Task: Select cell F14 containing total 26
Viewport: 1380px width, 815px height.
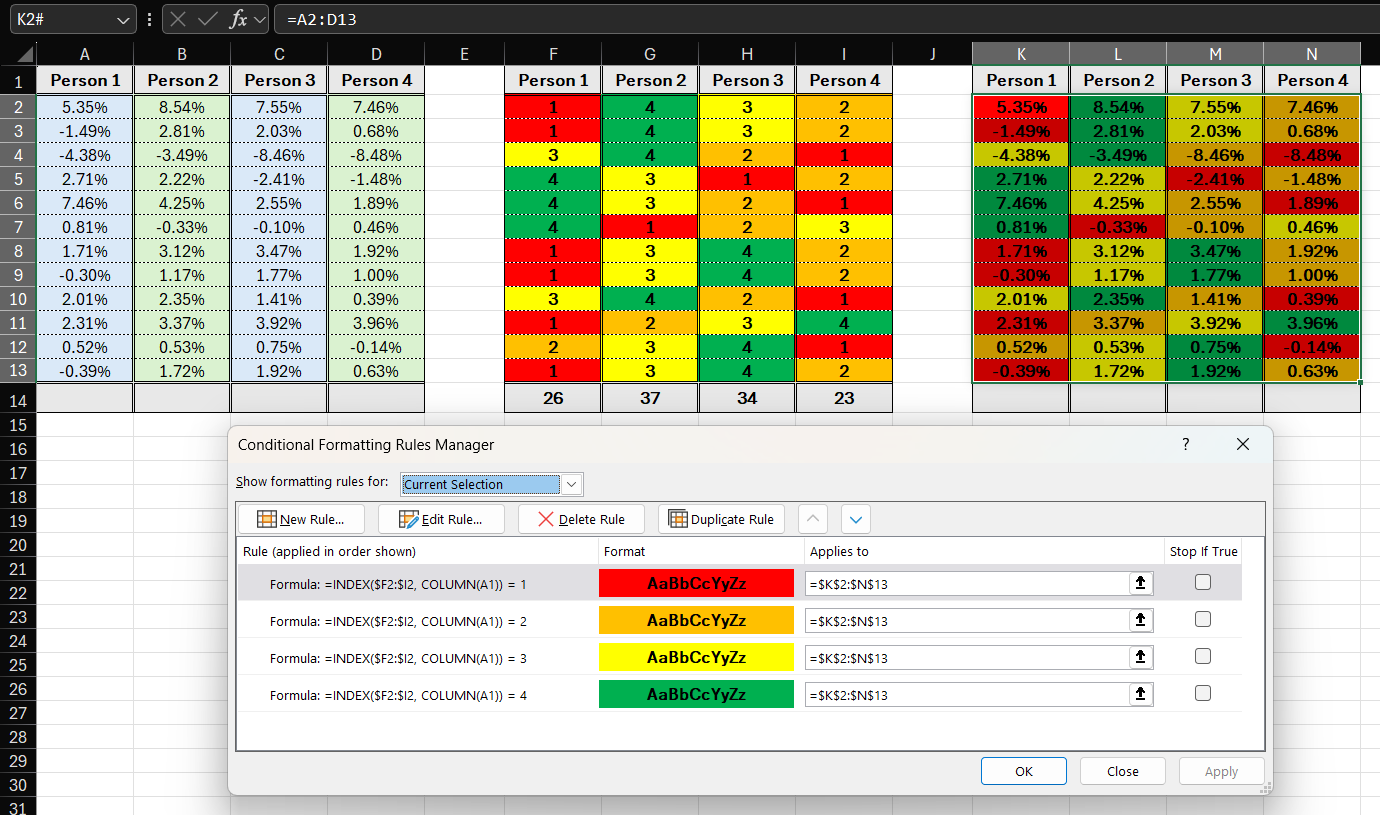Action: coord(553,398)
